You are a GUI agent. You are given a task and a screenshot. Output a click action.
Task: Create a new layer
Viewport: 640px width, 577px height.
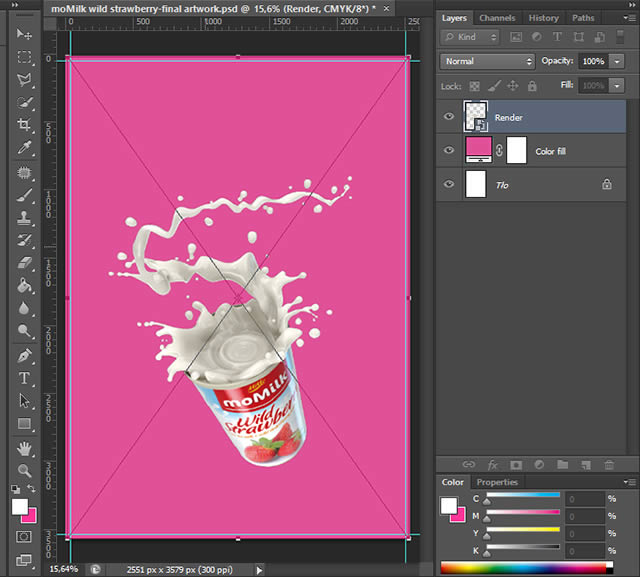click(x=586, y=465)
